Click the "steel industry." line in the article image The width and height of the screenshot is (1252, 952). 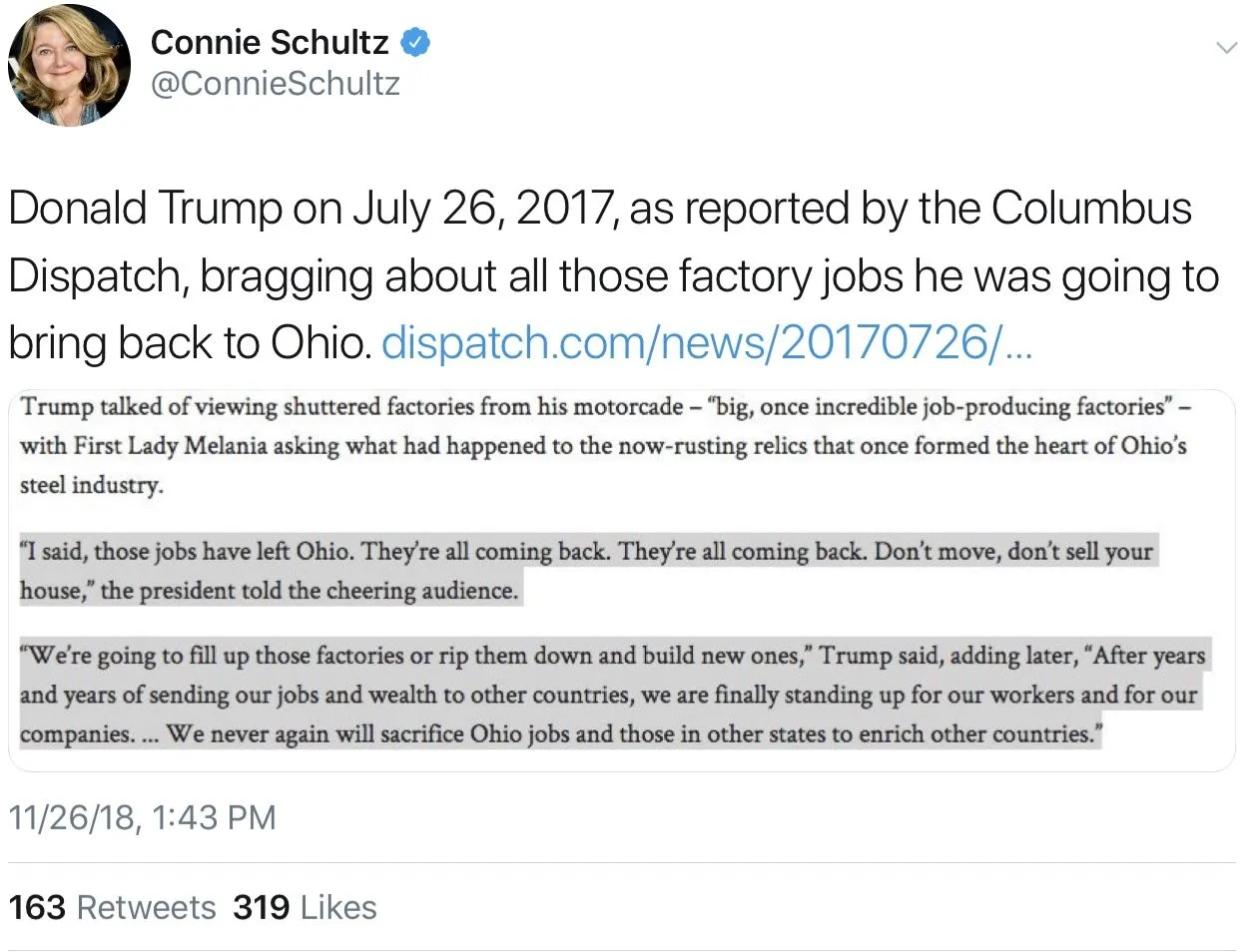point(92,486)
